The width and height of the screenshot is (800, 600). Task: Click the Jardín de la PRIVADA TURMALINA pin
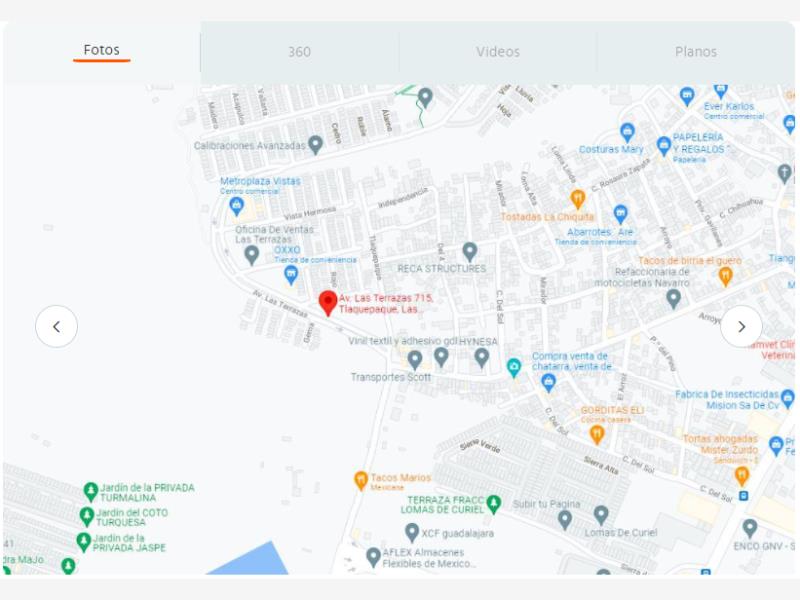(90, 492)
